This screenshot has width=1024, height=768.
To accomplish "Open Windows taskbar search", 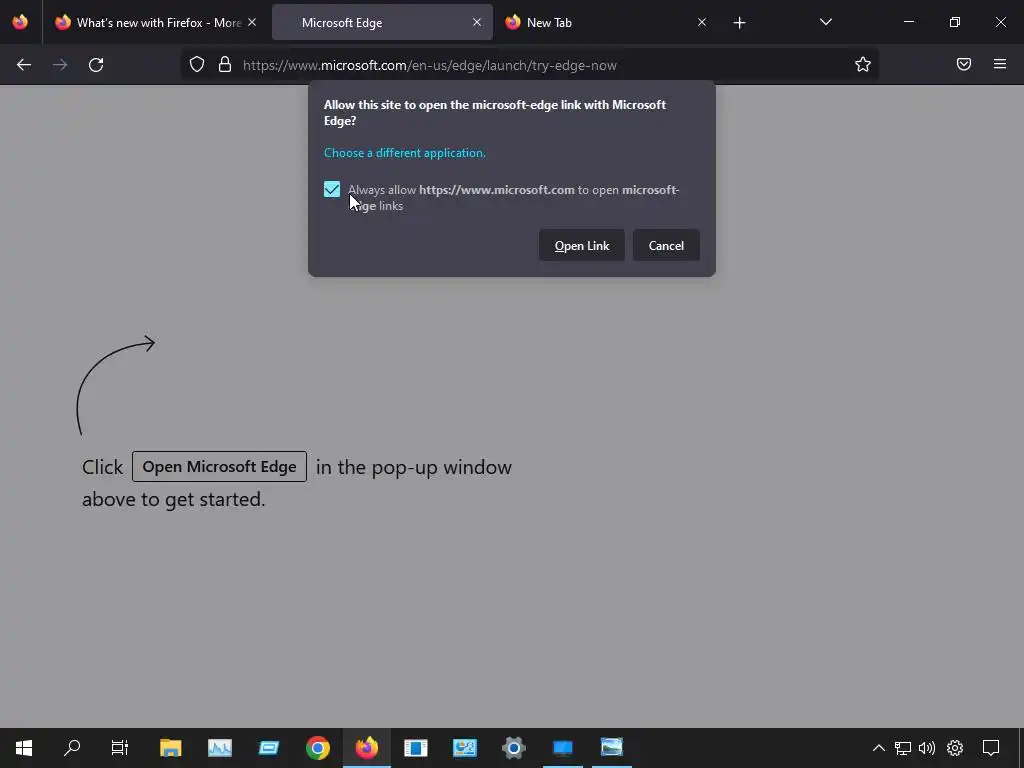I will click(x=72, y=748).
